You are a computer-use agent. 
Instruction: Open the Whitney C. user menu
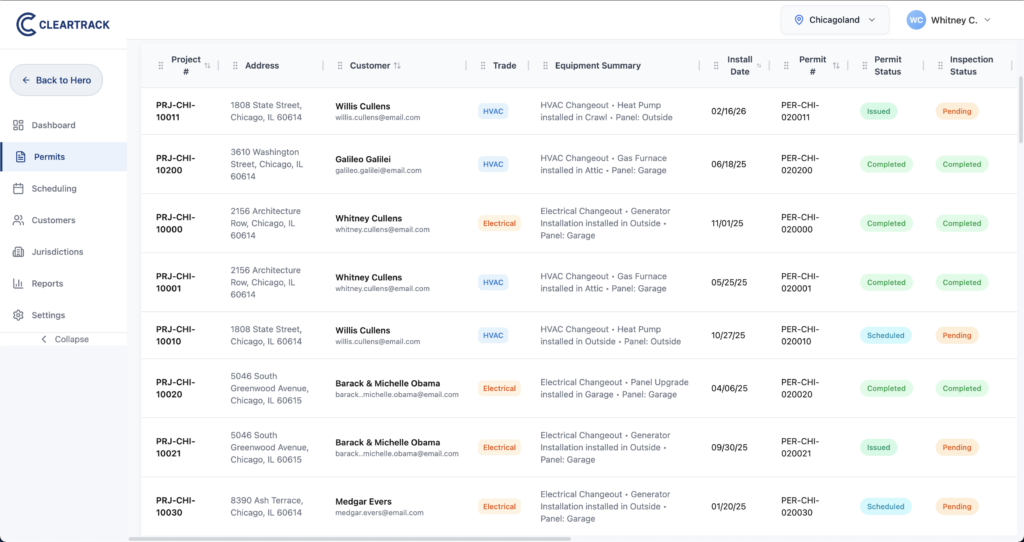pos(948,20)
